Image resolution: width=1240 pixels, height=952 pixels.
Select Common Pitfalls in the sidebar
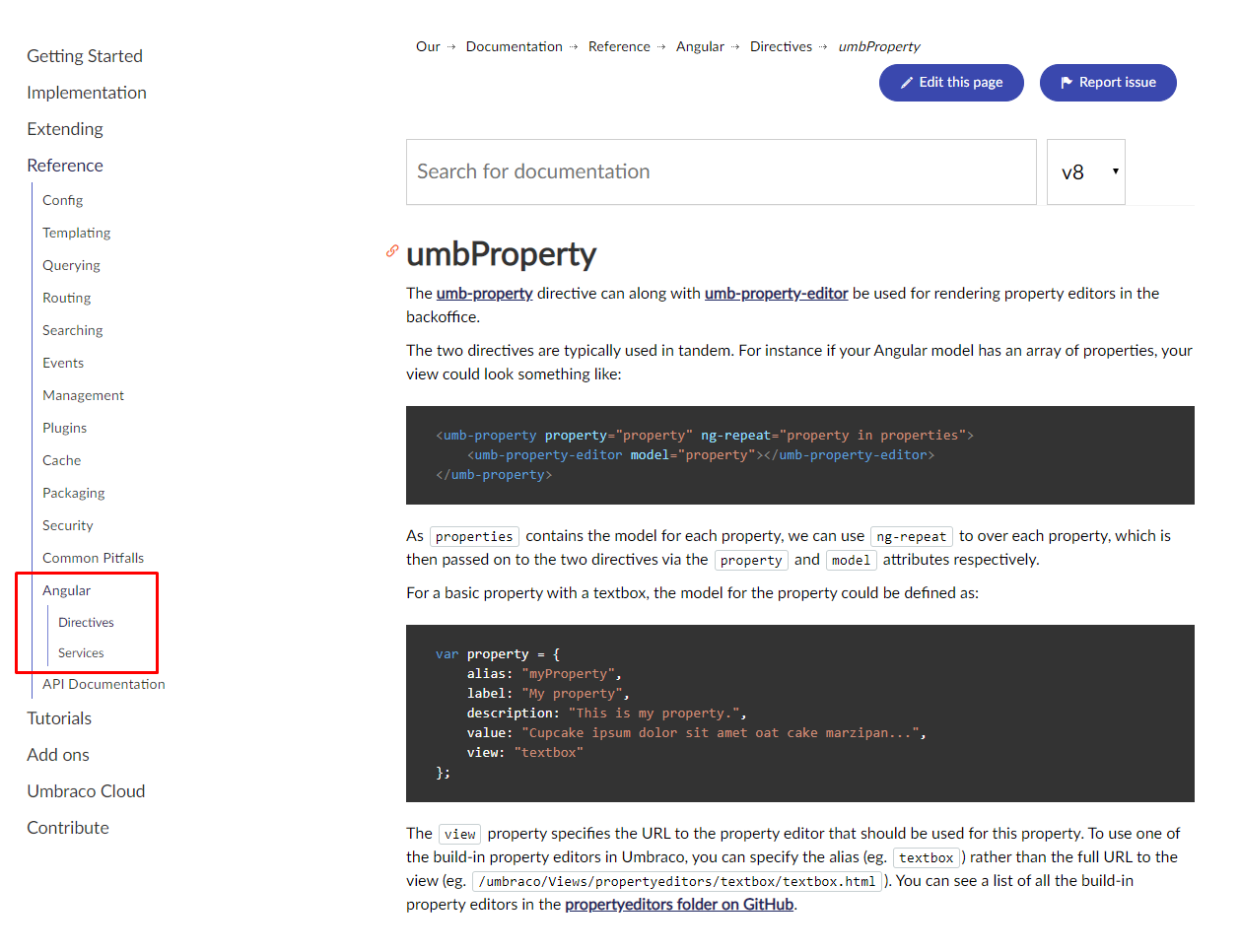94,558
